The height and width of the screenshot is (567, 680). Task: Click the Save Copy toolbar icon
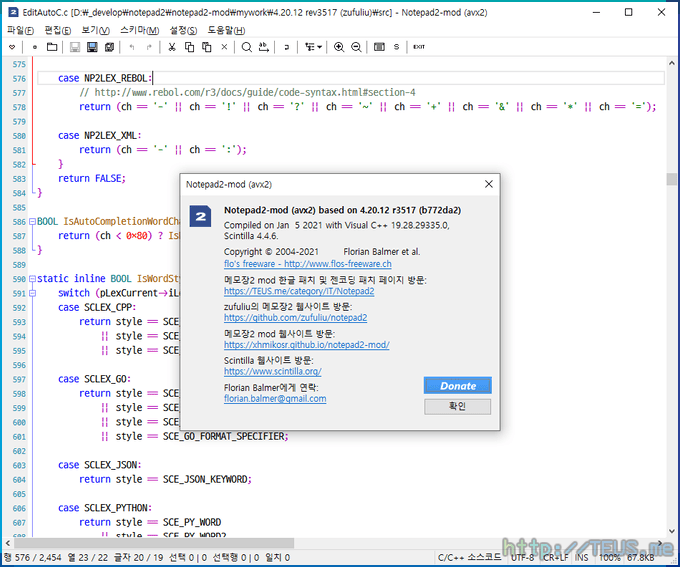coord(109,47)
